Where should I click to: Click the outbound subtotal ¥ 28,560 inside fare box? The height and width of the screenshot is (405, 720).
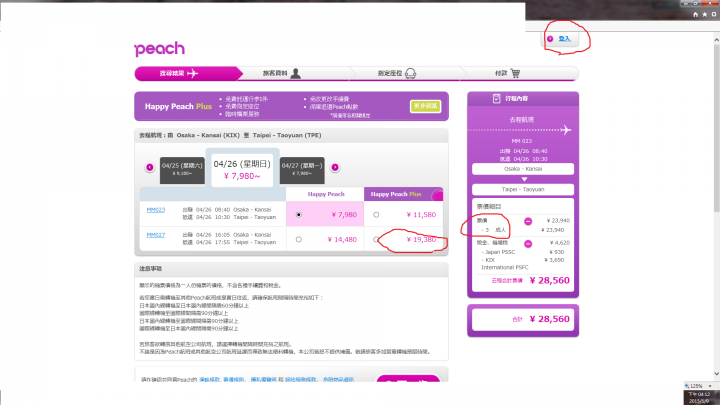(549, 281)
